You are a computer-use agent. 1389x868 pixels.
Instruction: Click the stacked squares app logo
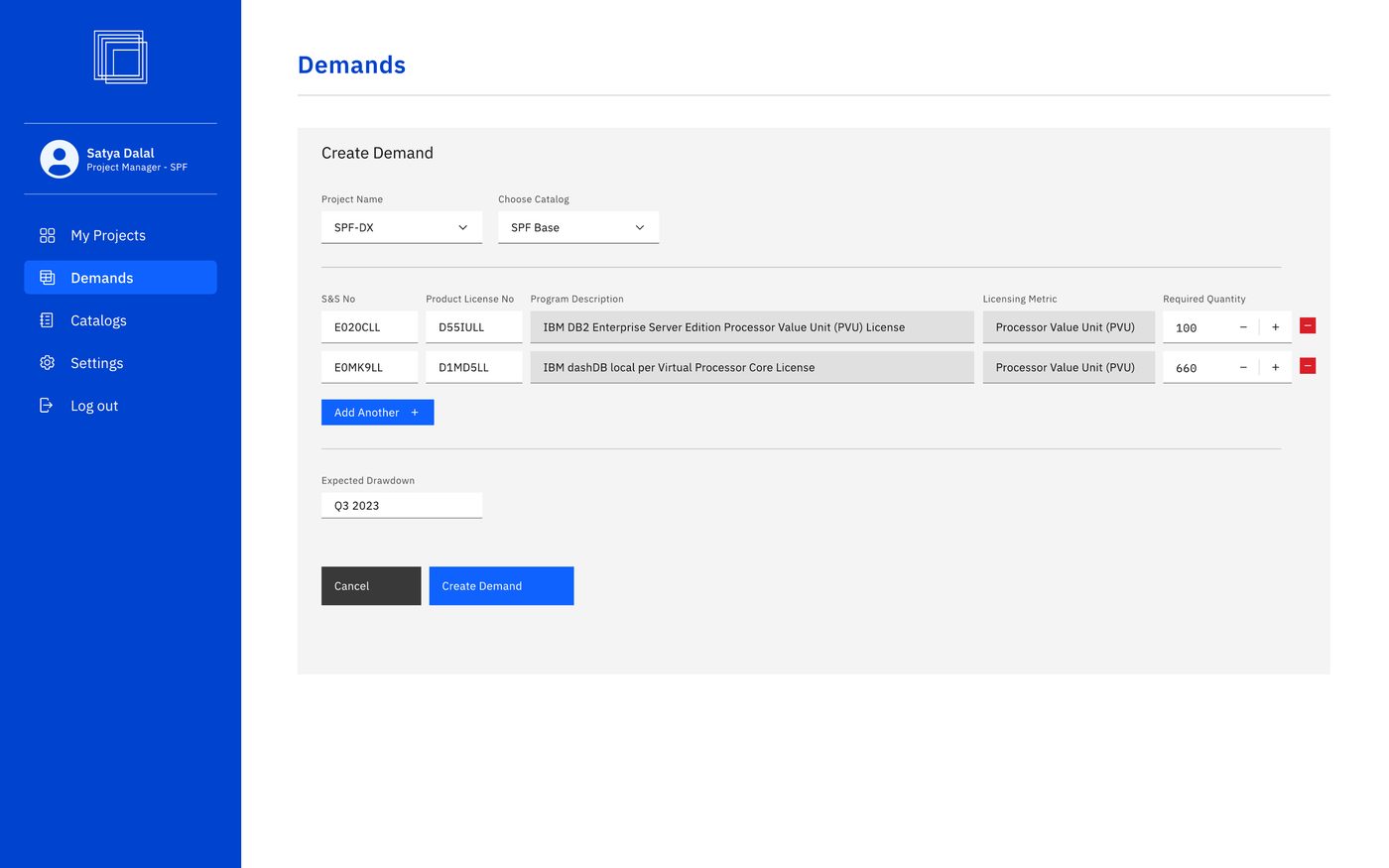click(x=120, y=57)
